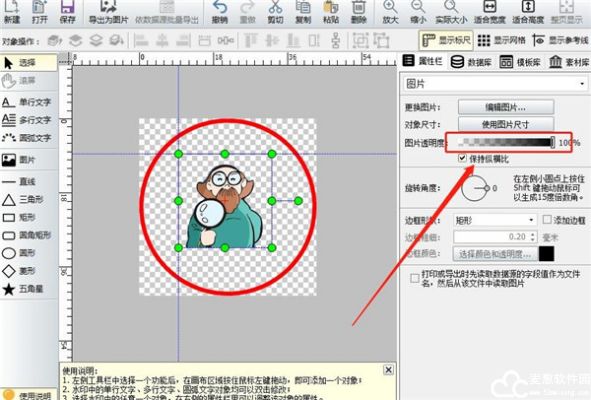Enable the 添加边框 add border checkbox
Image resolution: width=591 pixels, height=400 pixels.
pos(547,220)
